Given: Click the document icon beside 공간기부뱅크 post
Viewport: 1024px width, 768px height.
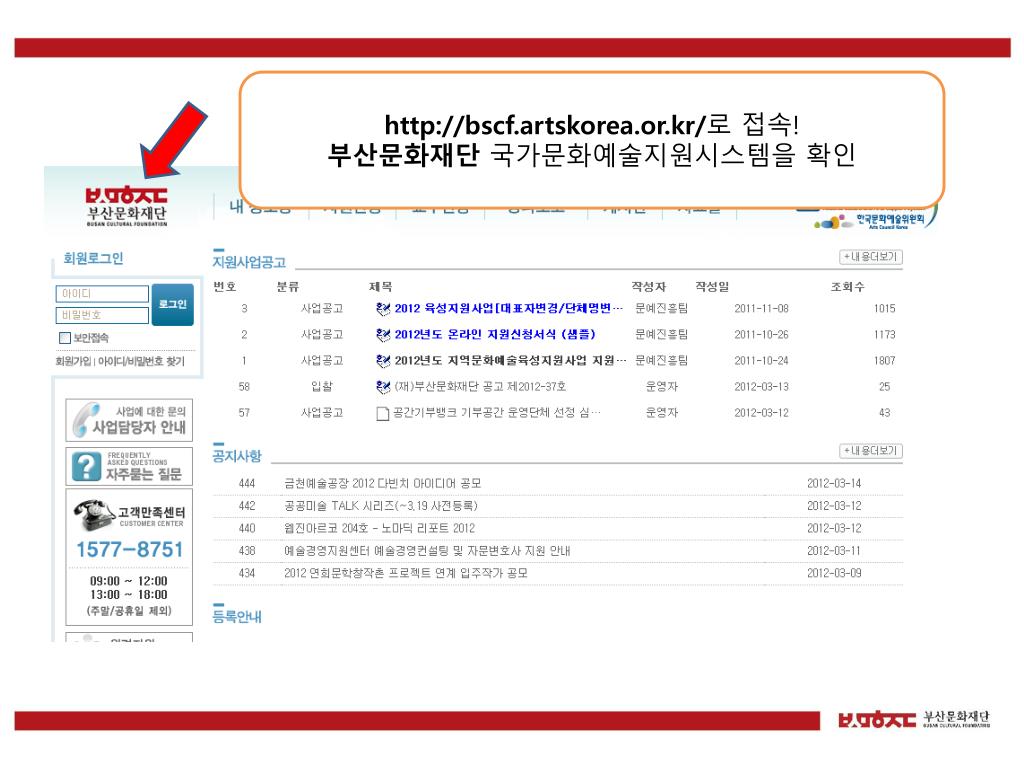Looking at the screenshot, I should [x=383, y=413].
